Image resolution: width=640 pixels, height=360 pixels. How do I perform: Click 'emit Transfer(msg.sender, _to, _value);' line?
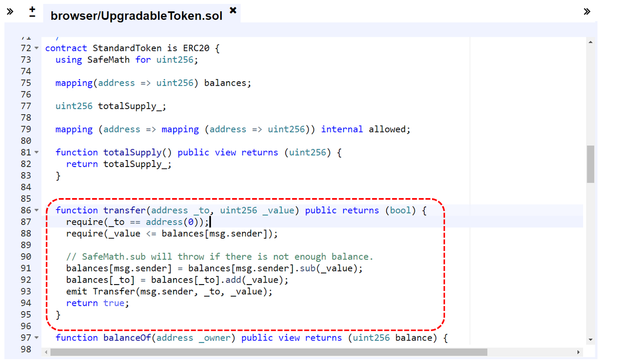click(x=169, y=291)
